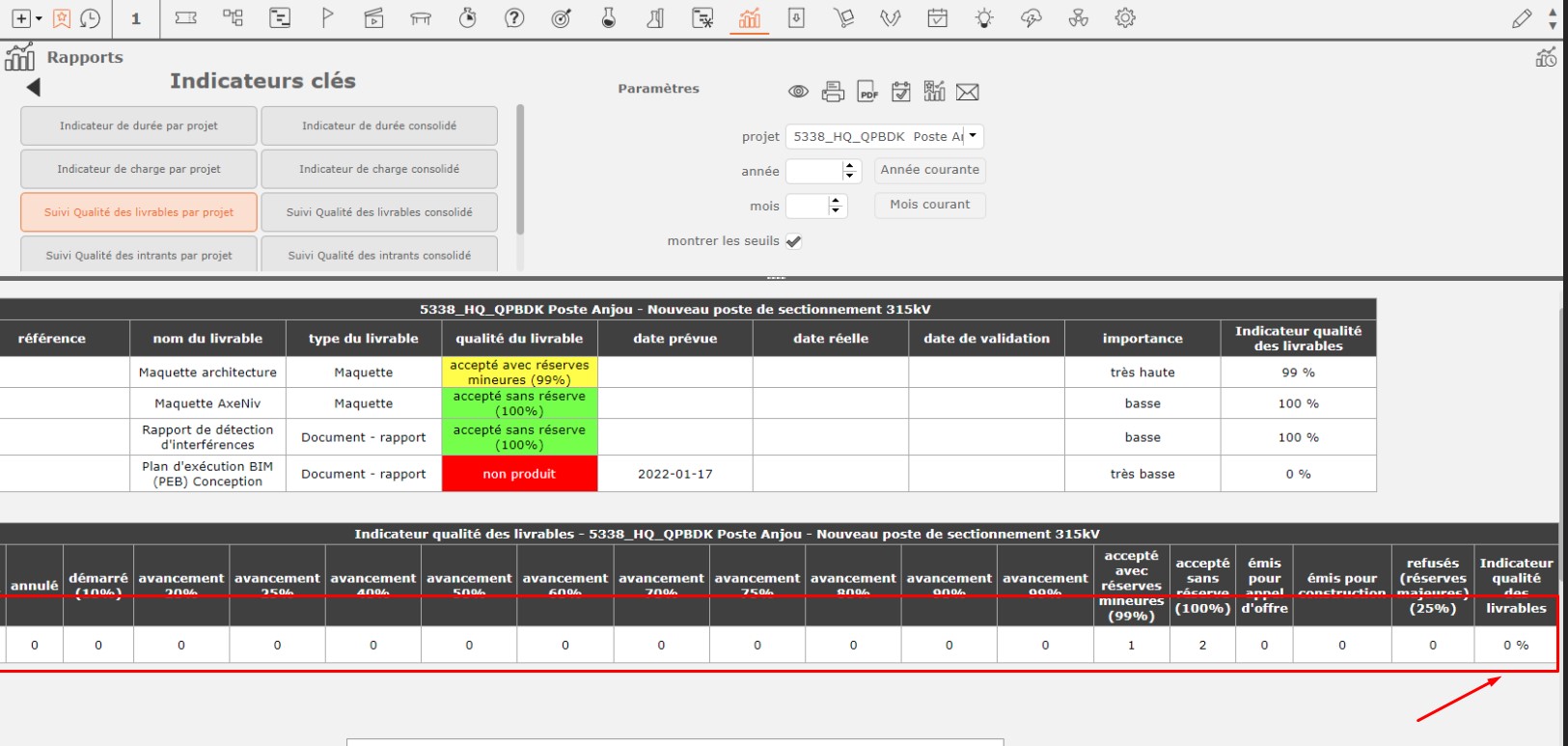Click the 'Mois courant' button
The height and width of the screenshot is (746, 1568).
929,205
